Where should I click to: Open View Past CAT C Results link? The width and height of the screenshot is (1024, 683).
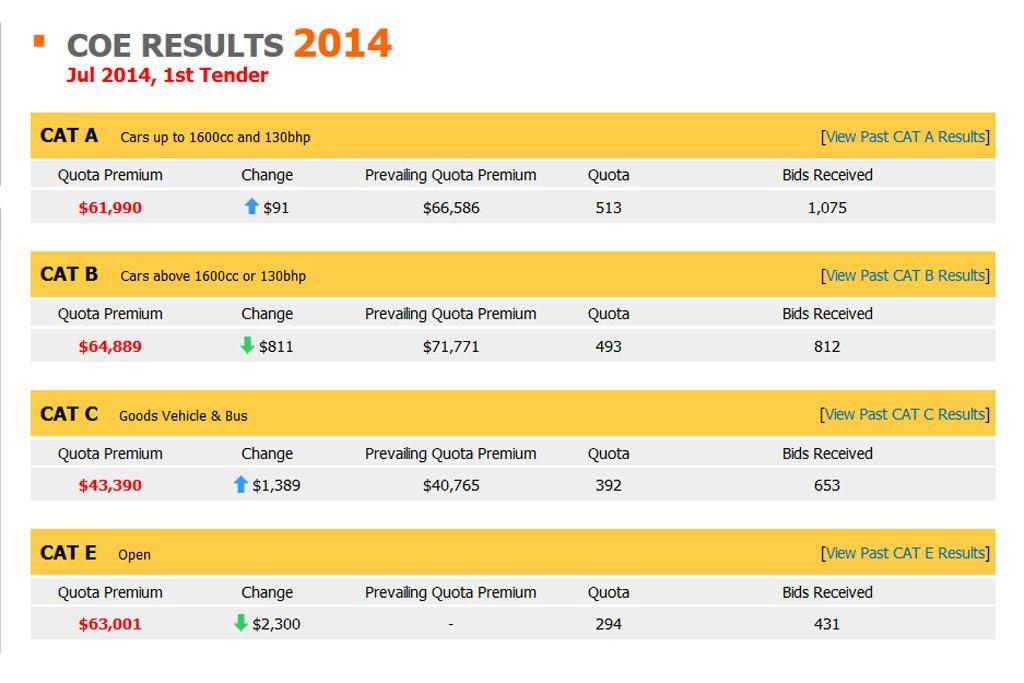pos(905,414)
